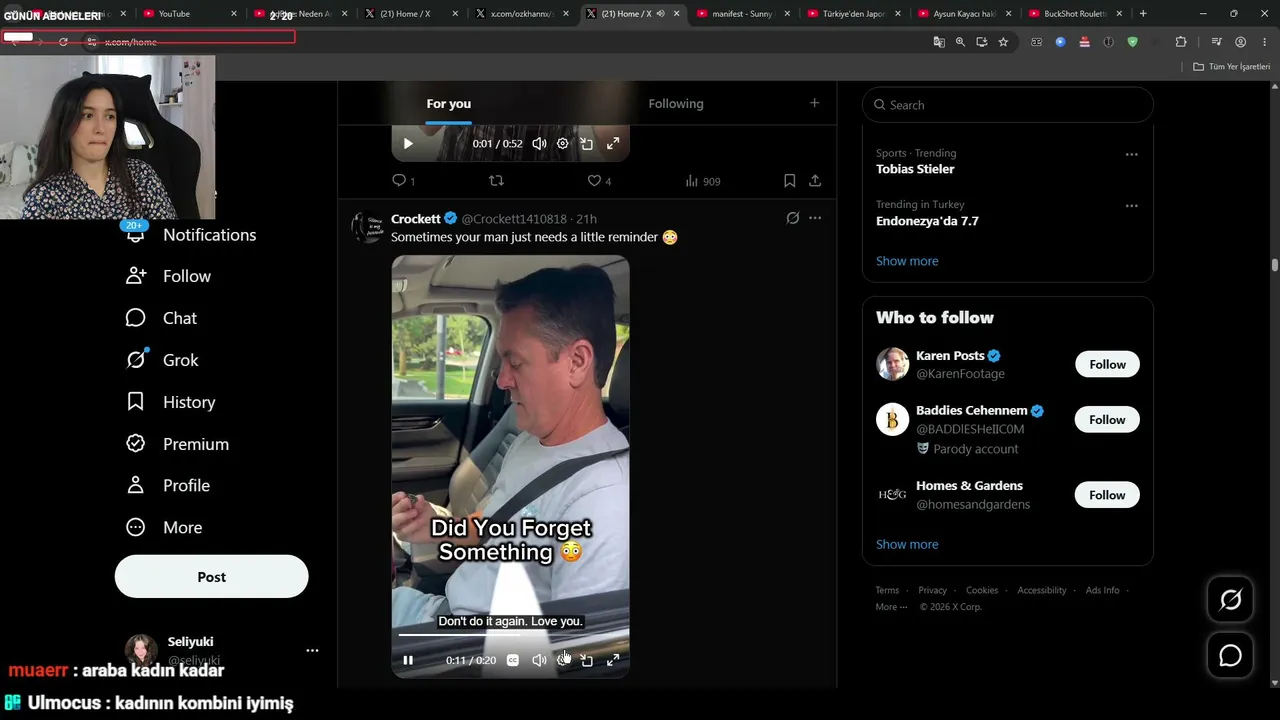Open History in the sidebar
Screen dimensions: 1280x720
pos(170,402)
